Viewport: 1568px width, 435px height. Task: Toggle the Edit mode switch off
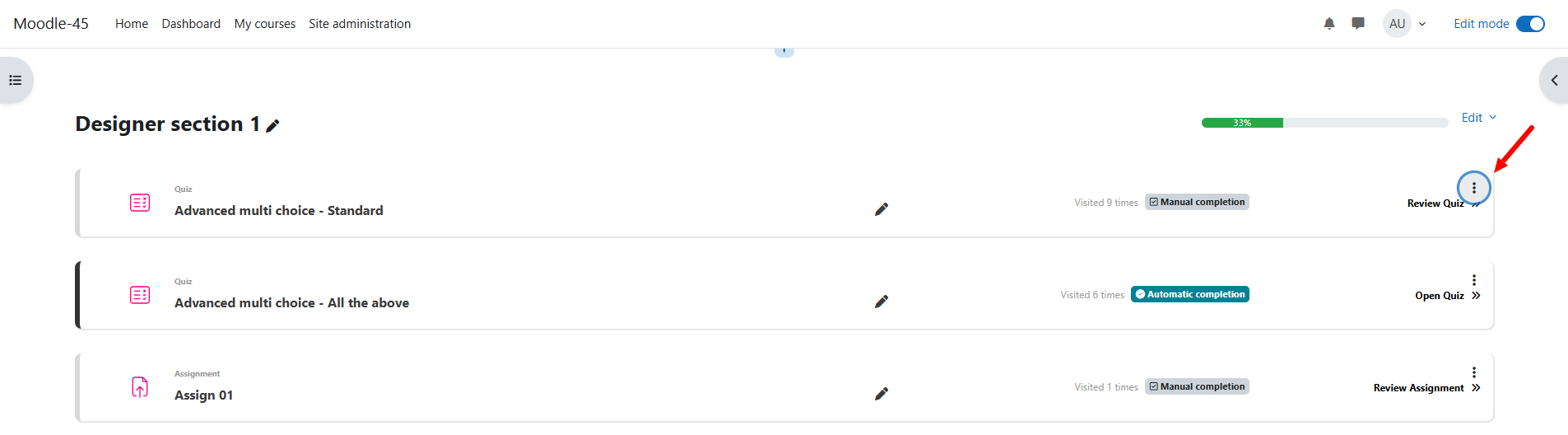tap(1530, 24)
